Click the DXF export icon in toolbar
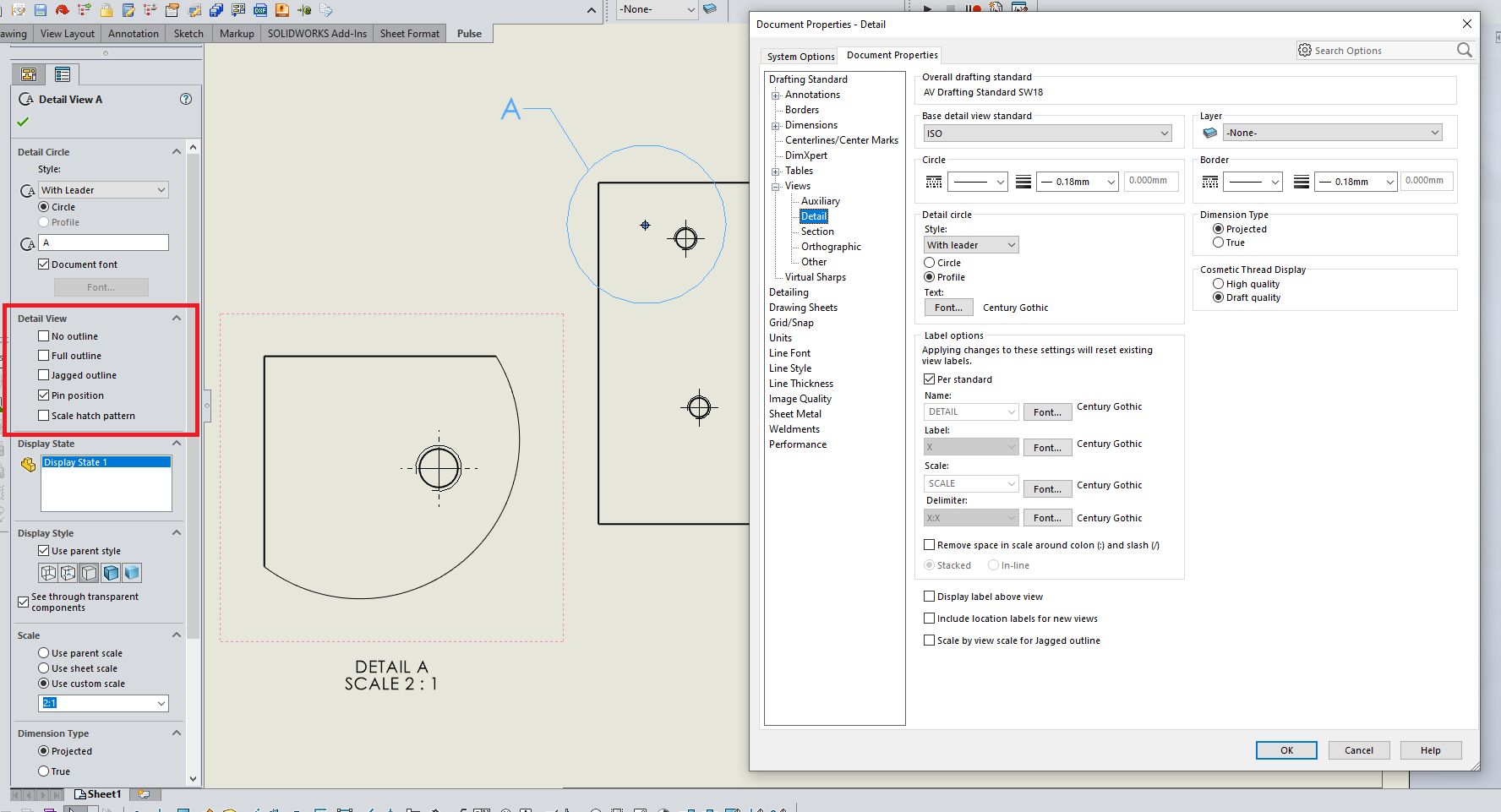Viewport: 1501px width, 812px height. click(x=259, y=9)
